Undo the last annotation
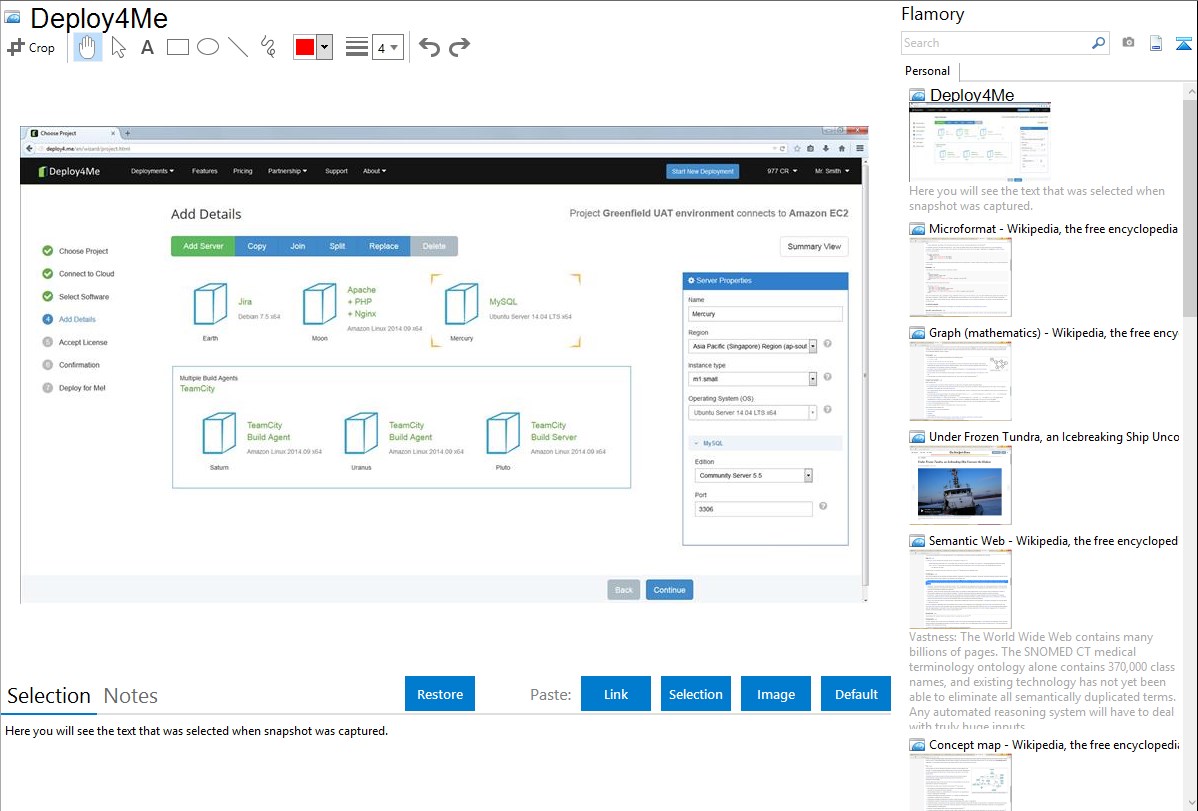Viewport: 1198px width, 811px height. (429, 47)
